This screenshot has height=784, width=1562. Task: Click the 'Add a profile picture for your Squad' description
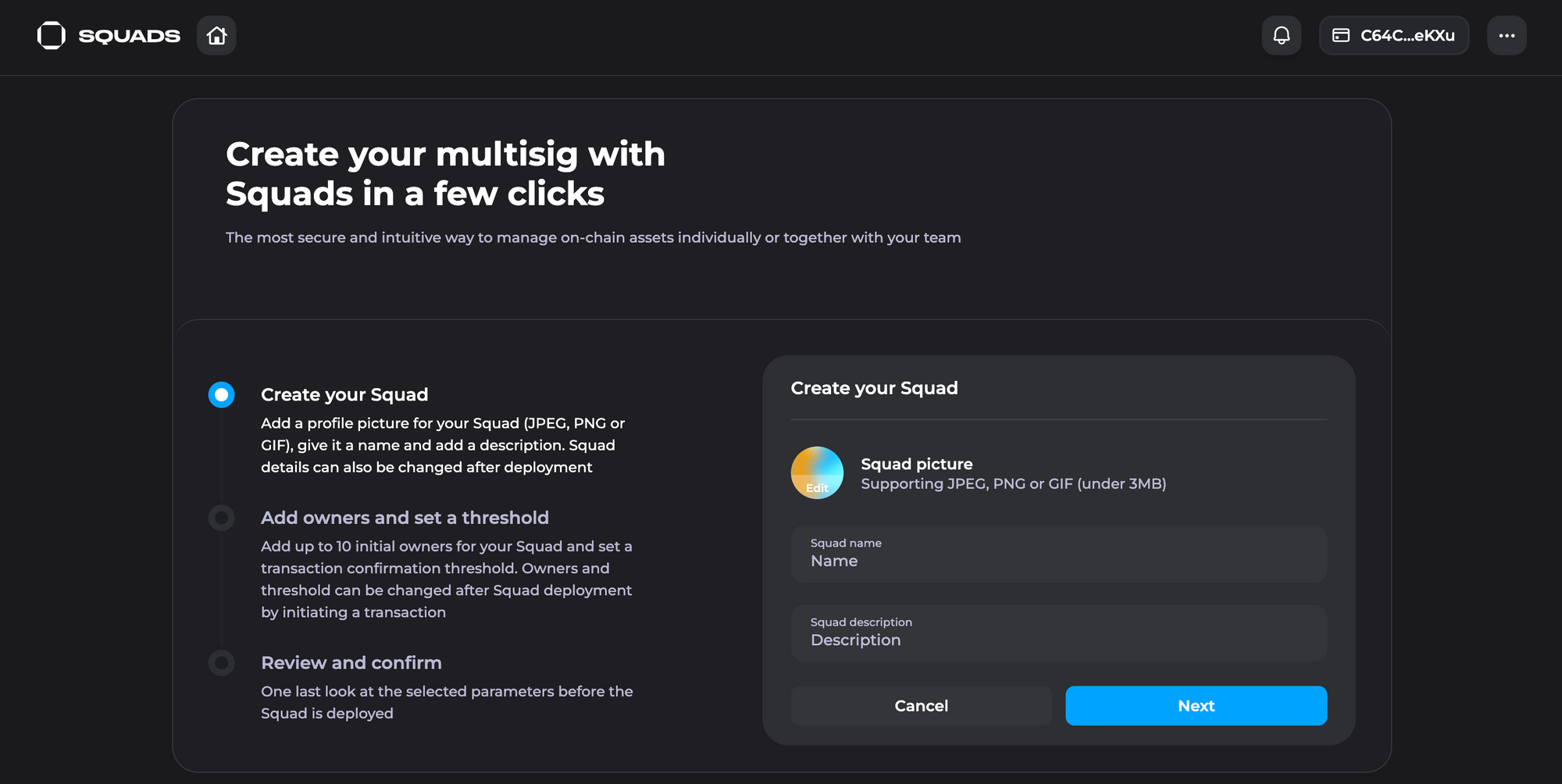tap(443, 445)
